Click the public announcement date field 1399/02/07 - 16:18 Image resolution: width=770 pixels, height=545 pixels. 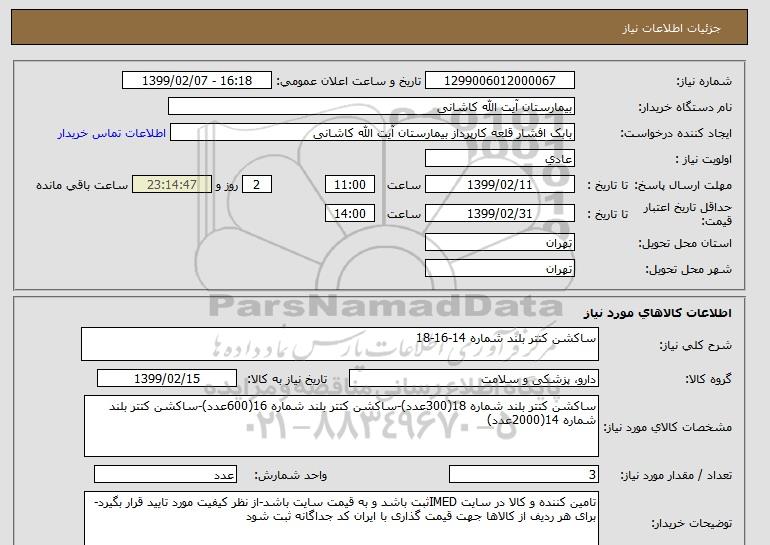[x=196, y=81]
